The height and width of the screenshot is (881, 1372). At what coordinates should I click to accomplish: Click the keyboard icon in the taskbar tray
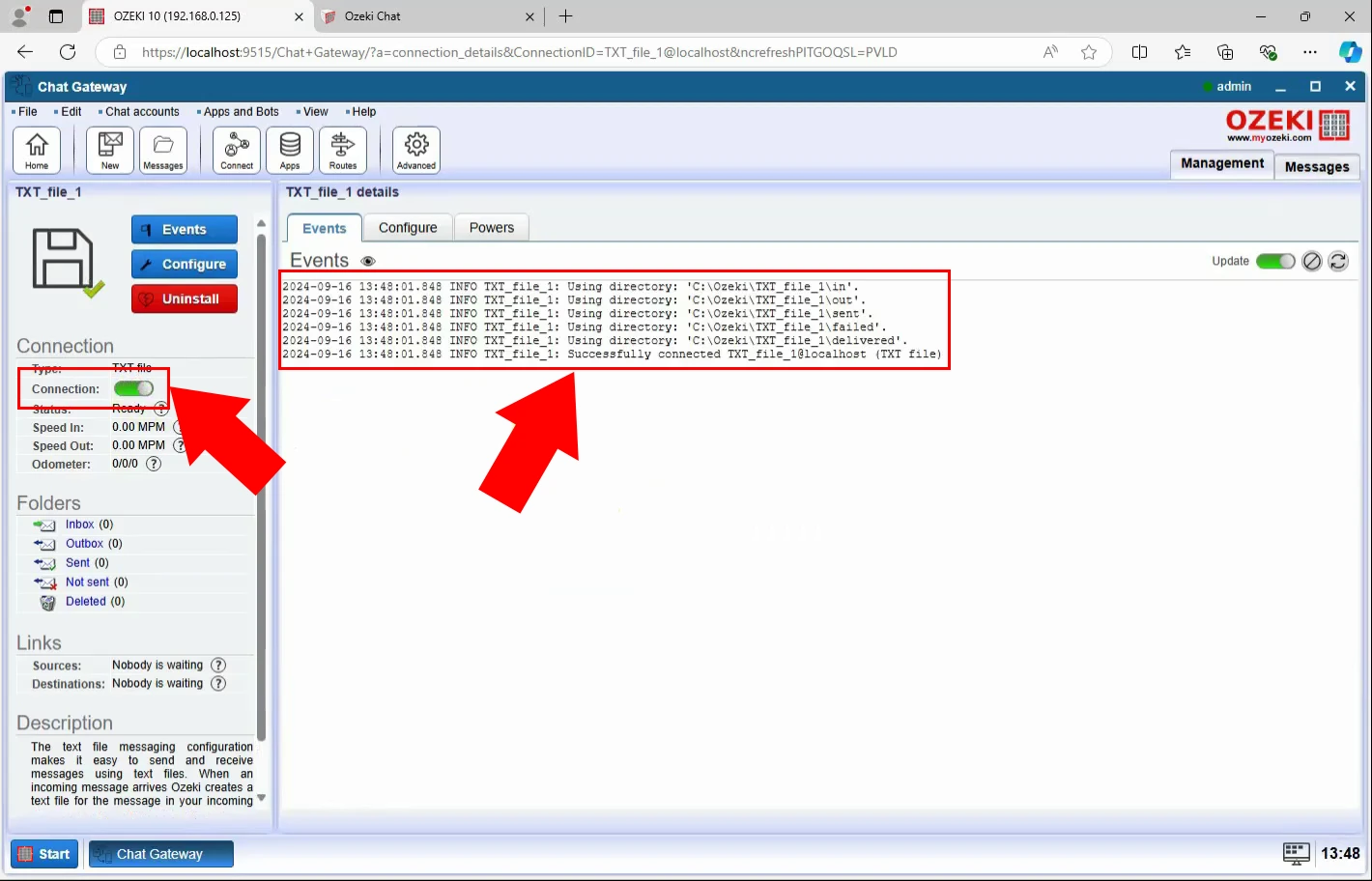click(x=1296, y=853)
